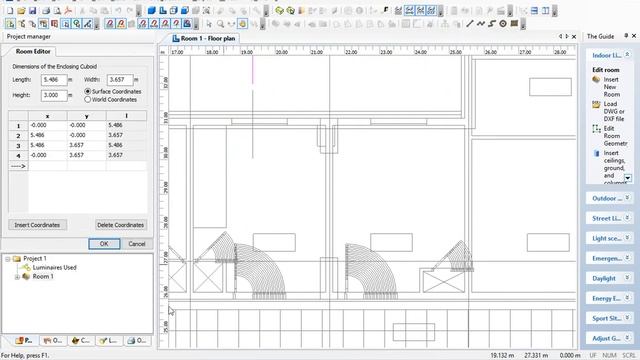This screenshot has width=640, height=360.
Task: Click the OK button
Action: (104, 244)
